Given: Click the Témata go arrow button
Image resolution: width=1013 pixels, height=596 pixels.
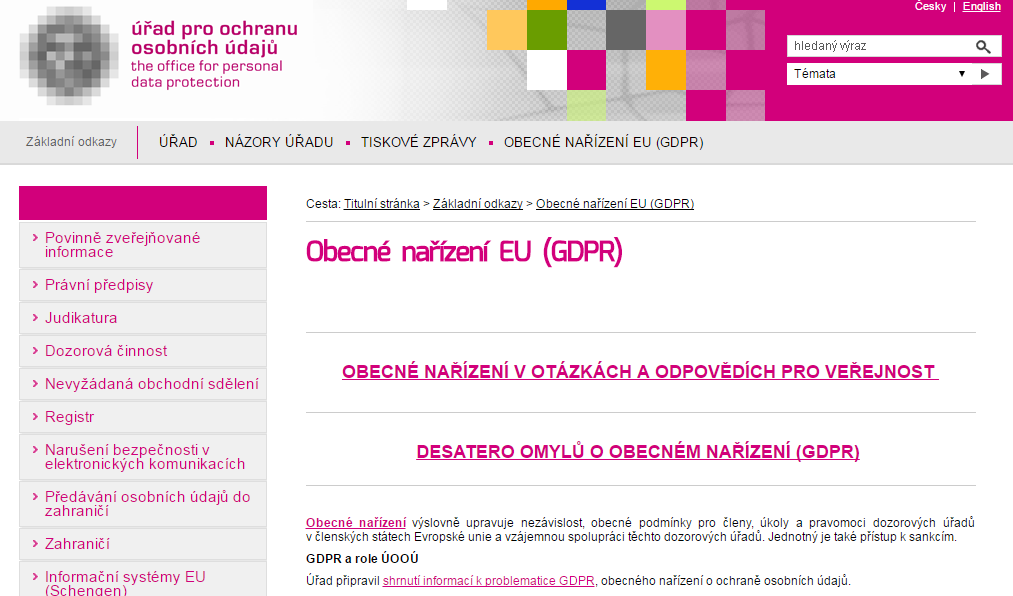Looking at the screenshot, I should coord(985,74).
